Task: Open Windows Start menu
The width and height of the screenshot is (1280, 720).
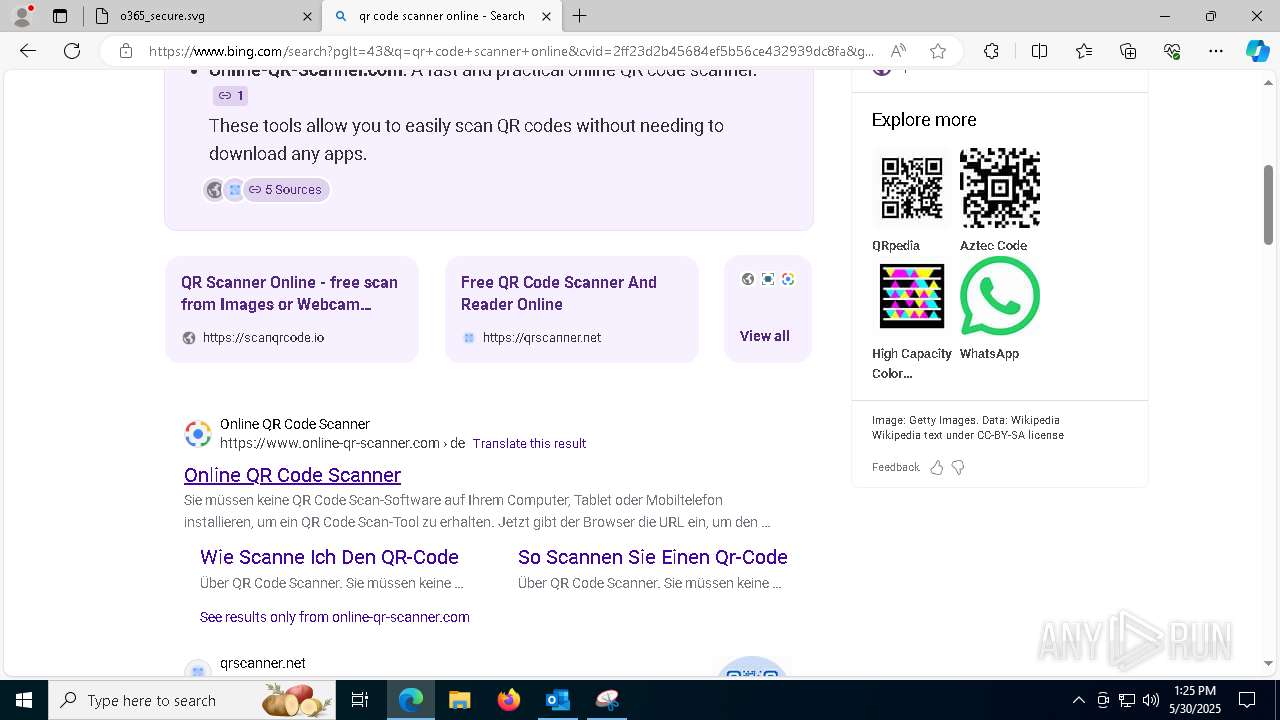Action: pos(24,700)
